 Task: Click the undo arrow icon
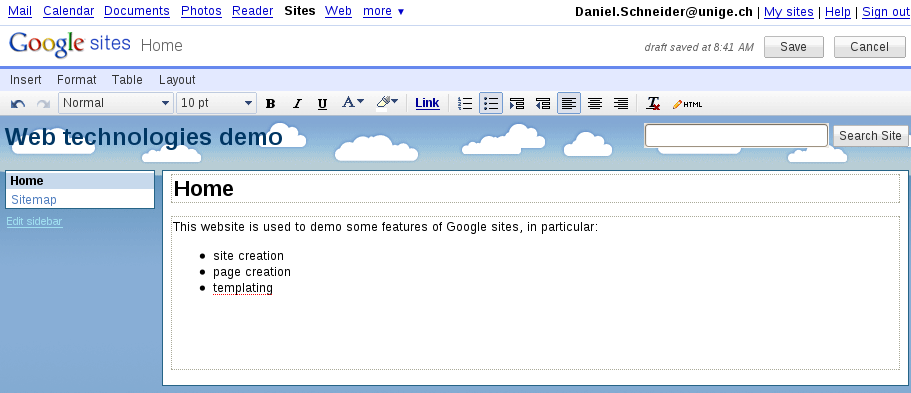click(x=18, y=103)
